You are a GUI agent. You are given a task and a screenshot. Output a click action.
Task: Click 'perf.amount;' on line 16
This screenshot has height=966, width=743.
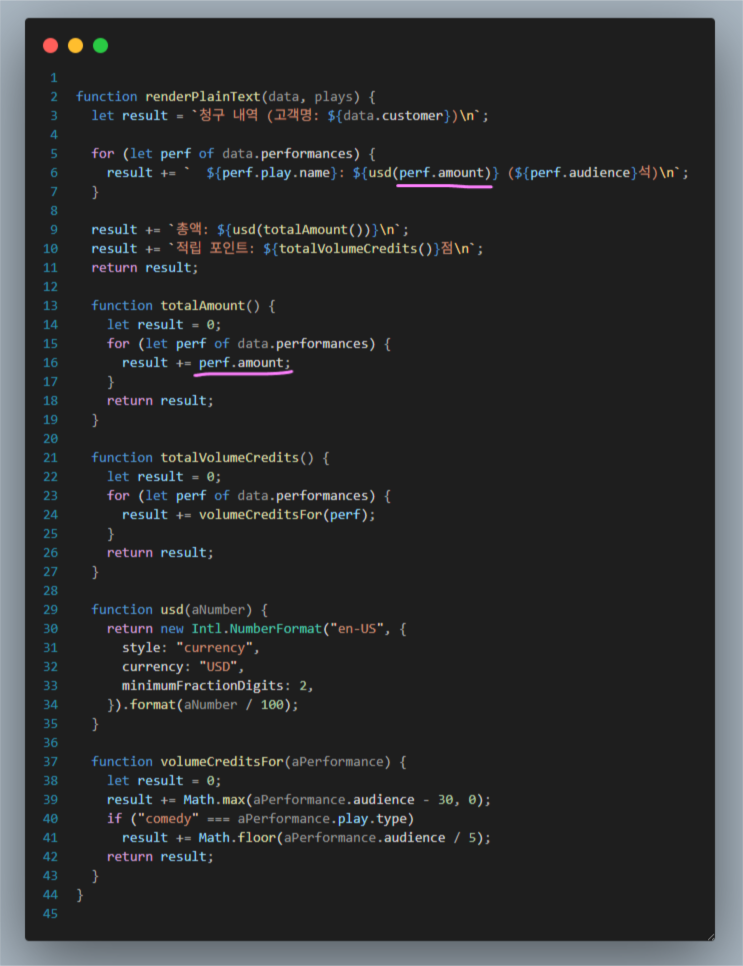(x=245, y=363)
